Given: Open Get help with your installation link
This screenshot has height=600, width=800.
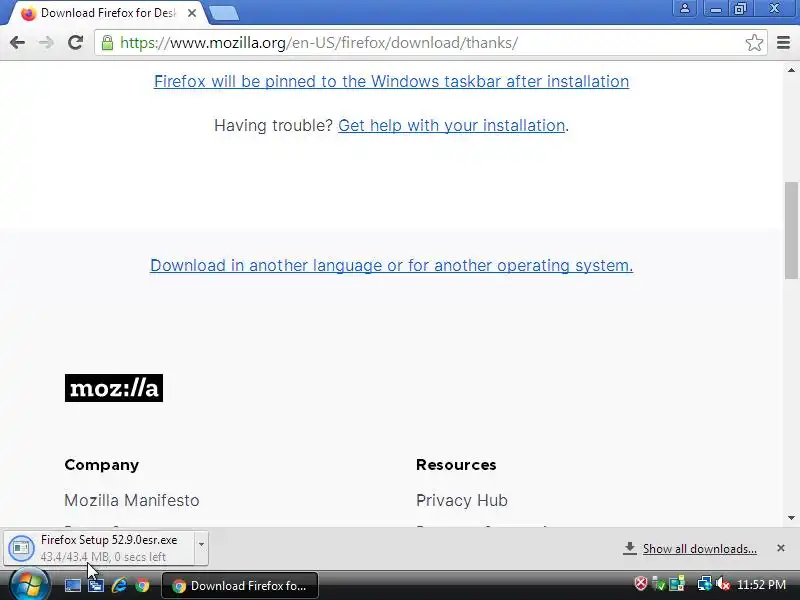Looking at the screenshot, I should [x=452, y=126].
